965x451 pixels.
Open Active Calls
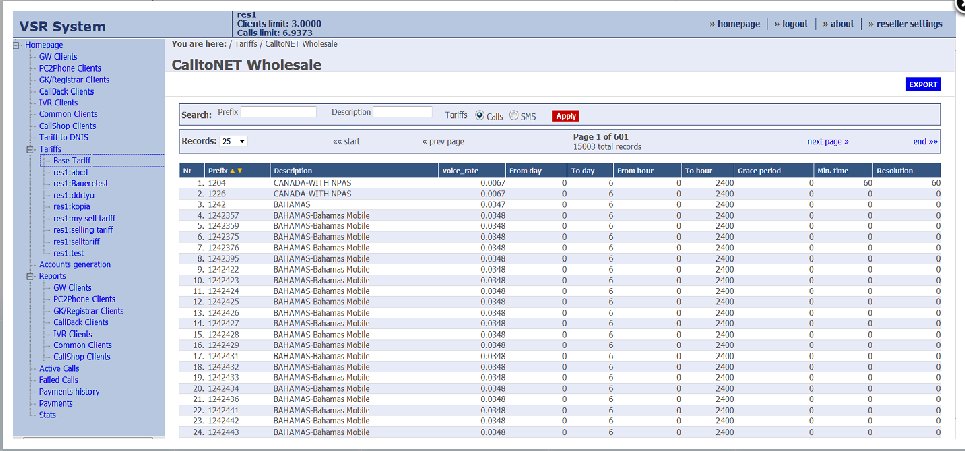[x=58, y=369]
